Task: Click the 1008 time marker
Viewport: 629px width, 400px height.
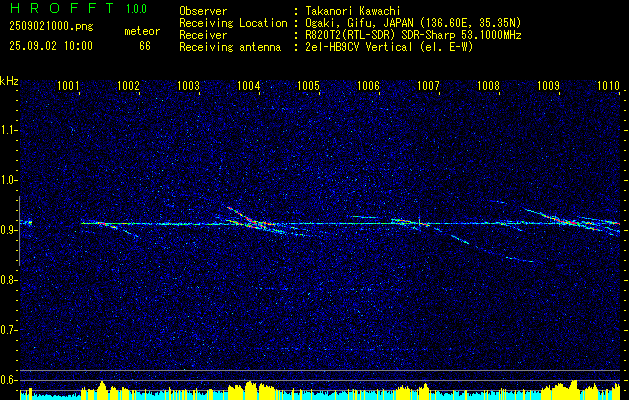Action: coord(489,86)
